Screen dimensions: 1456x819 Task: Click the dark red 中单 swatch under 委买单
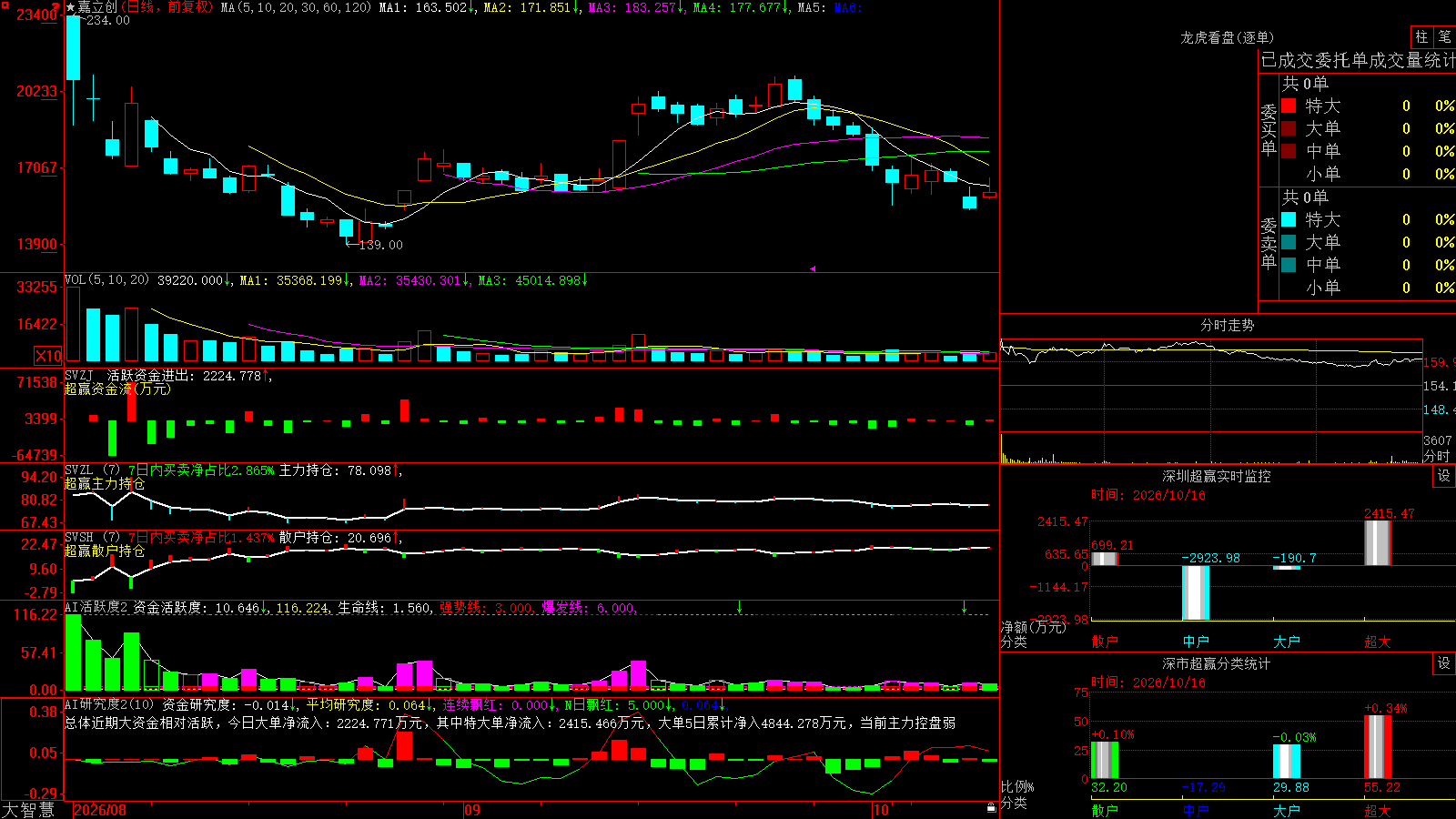pos(1289,150)
